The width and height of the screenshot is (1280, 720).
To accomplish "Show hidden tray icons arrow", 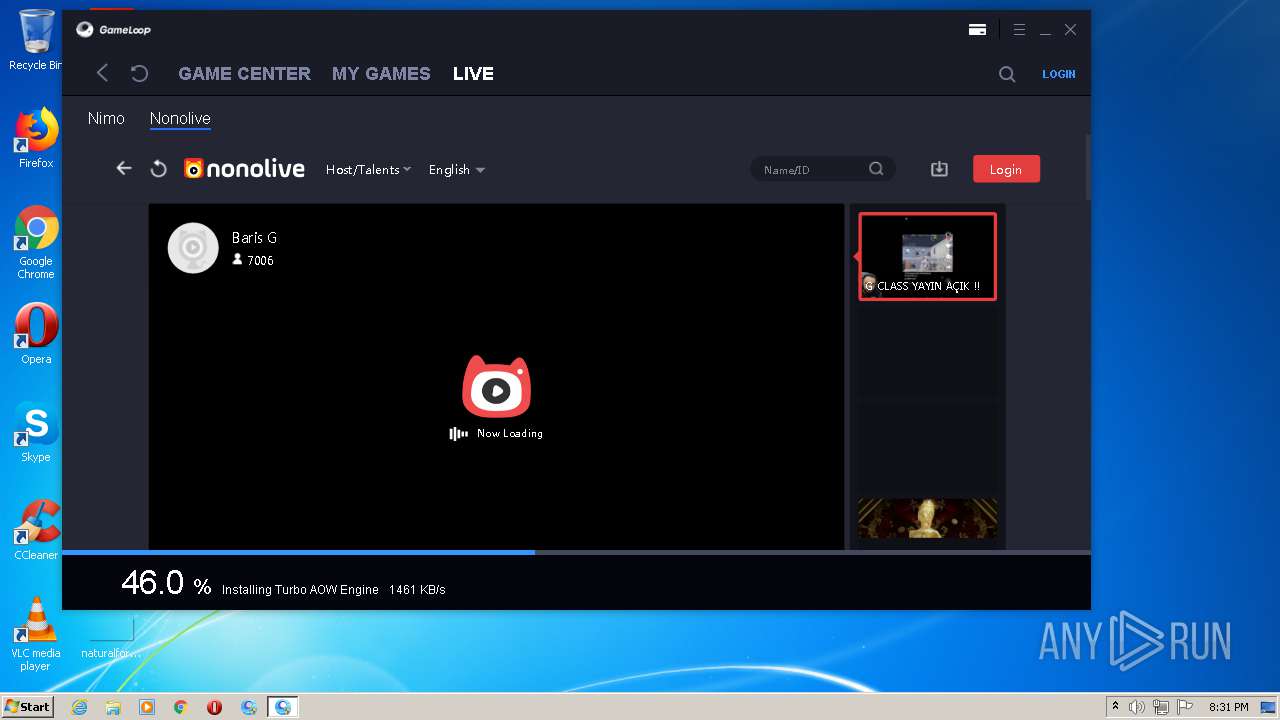I will [1115, 707].
